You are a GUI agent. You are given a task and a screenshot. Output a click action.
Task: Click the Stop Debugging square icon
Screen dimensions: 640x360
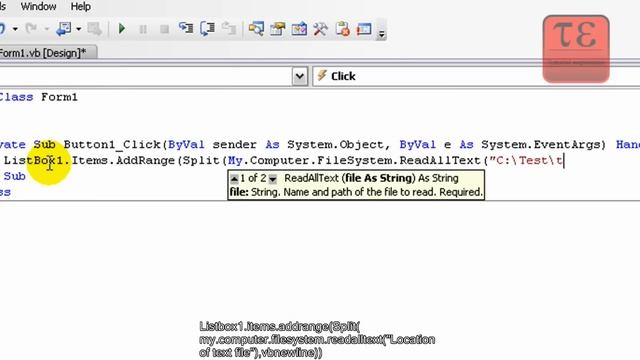(164, 29)
